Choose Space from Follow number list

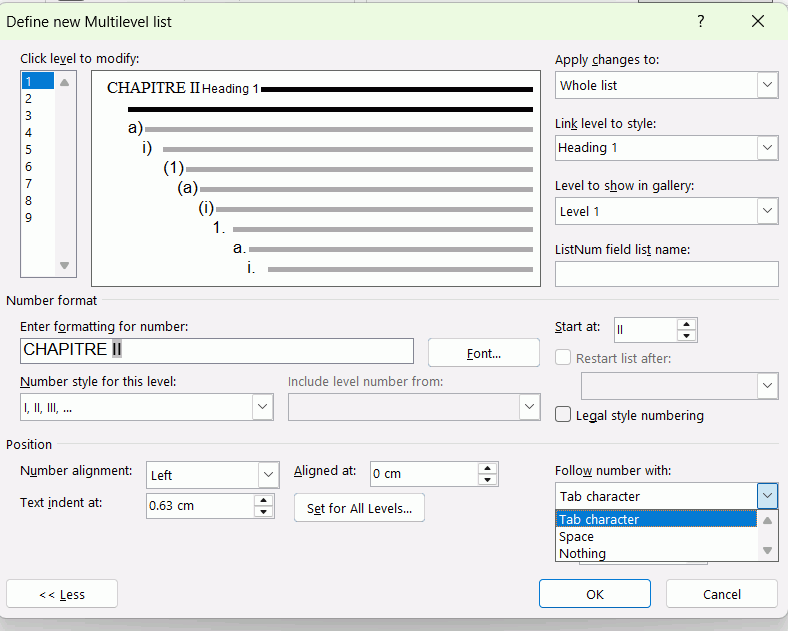(577, 537)
